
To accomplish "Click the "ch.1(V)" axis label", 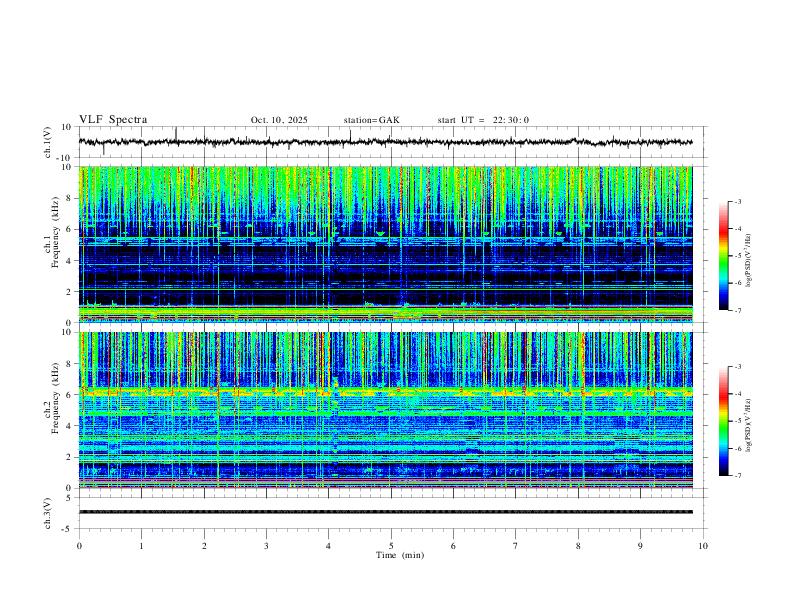I will click(48, 142).
